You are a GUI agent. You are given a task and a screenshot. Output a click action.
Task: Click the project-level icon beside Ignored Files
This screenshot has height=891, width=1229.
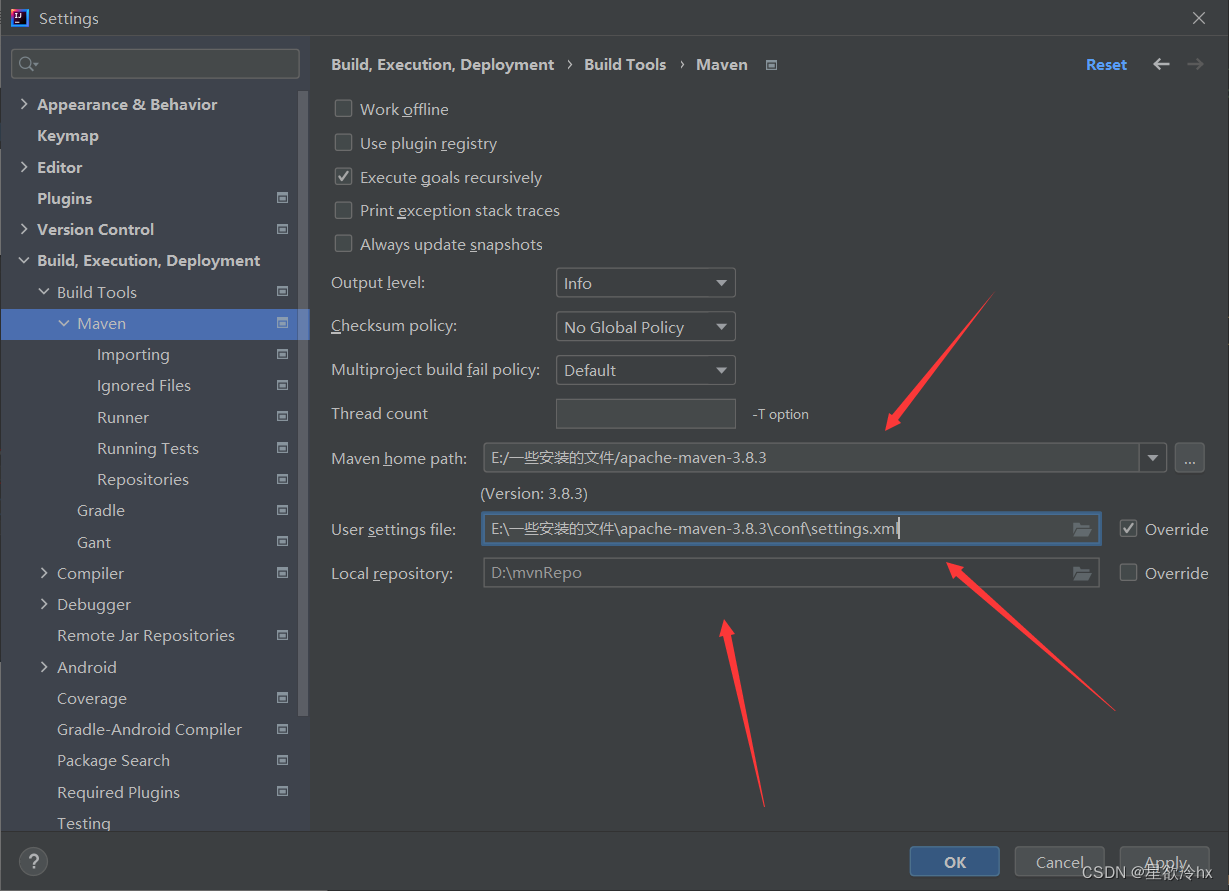coord(283,385)
